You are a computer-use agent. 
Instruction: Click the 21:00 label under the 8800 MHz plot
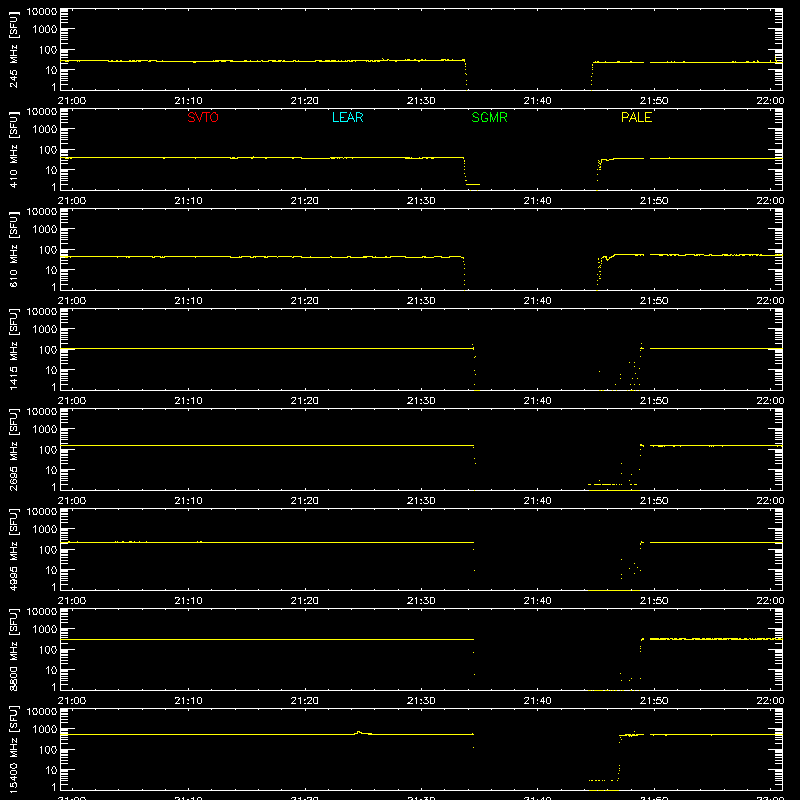point(72,701)
